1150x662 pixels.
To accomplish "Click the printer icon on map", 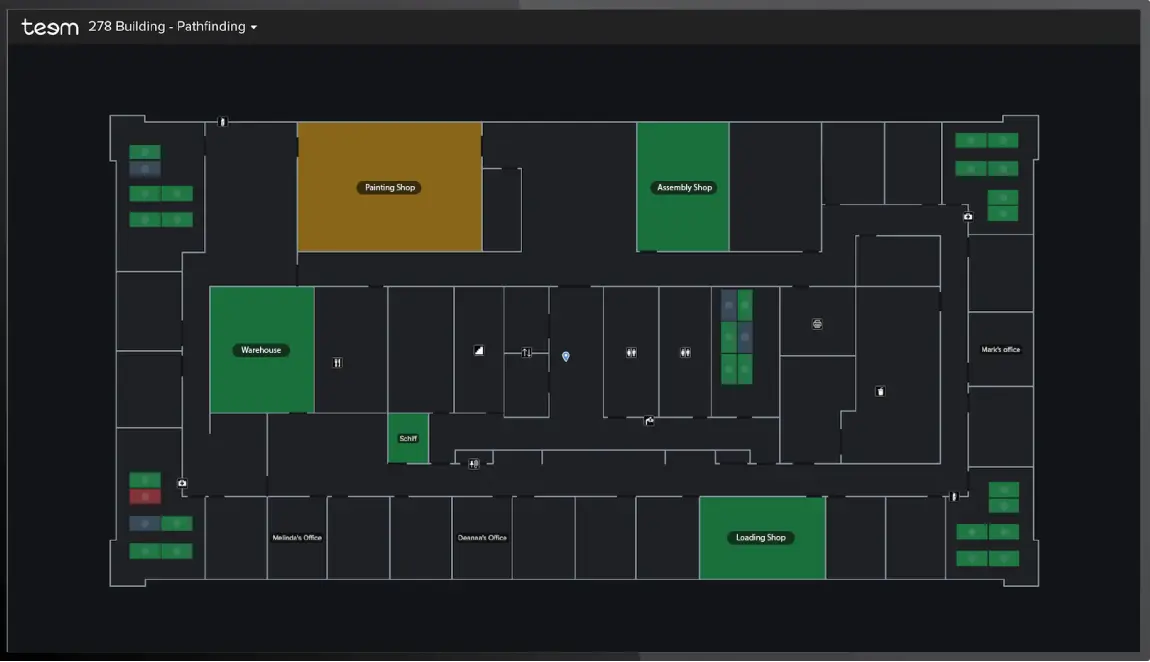I will point(817,324).
